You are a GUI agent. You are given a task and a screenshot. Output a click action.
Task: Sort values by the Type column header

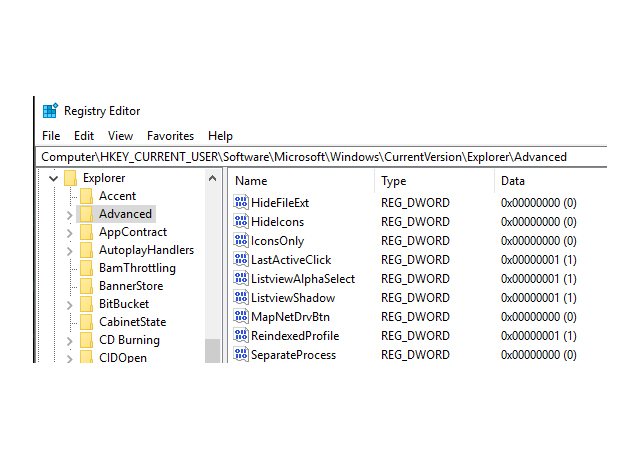pos(434,181)
